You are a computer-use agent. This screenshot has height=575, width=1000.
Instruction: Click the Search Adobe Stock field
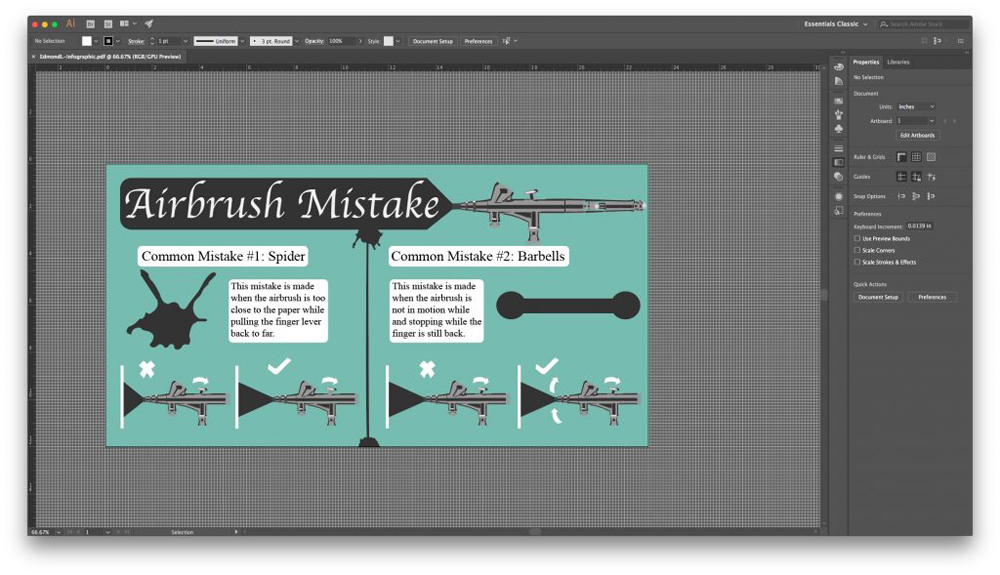click(923, 24)
